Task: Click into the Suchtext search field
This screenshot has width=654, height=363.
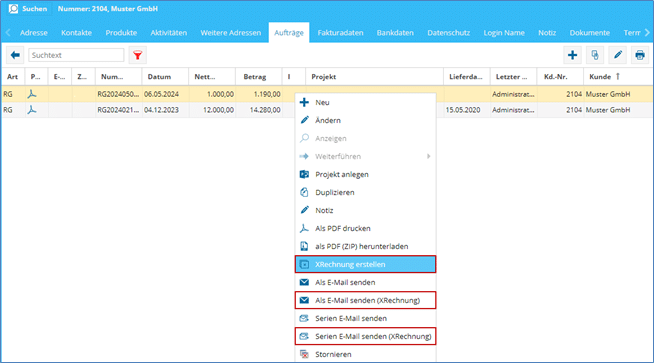Action: point(76,55)
